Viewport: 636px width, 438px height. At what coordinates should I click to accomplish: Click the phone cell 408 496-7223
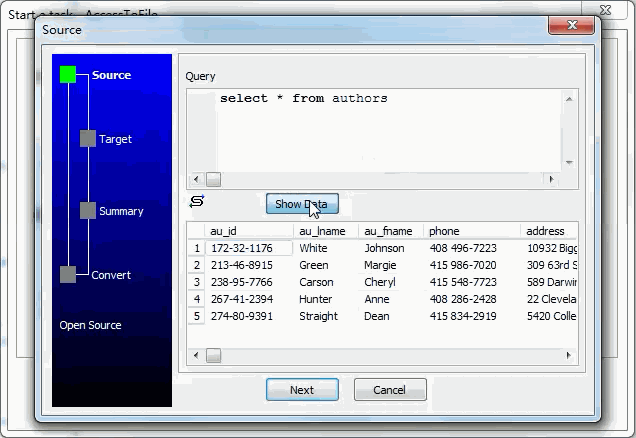472,248
